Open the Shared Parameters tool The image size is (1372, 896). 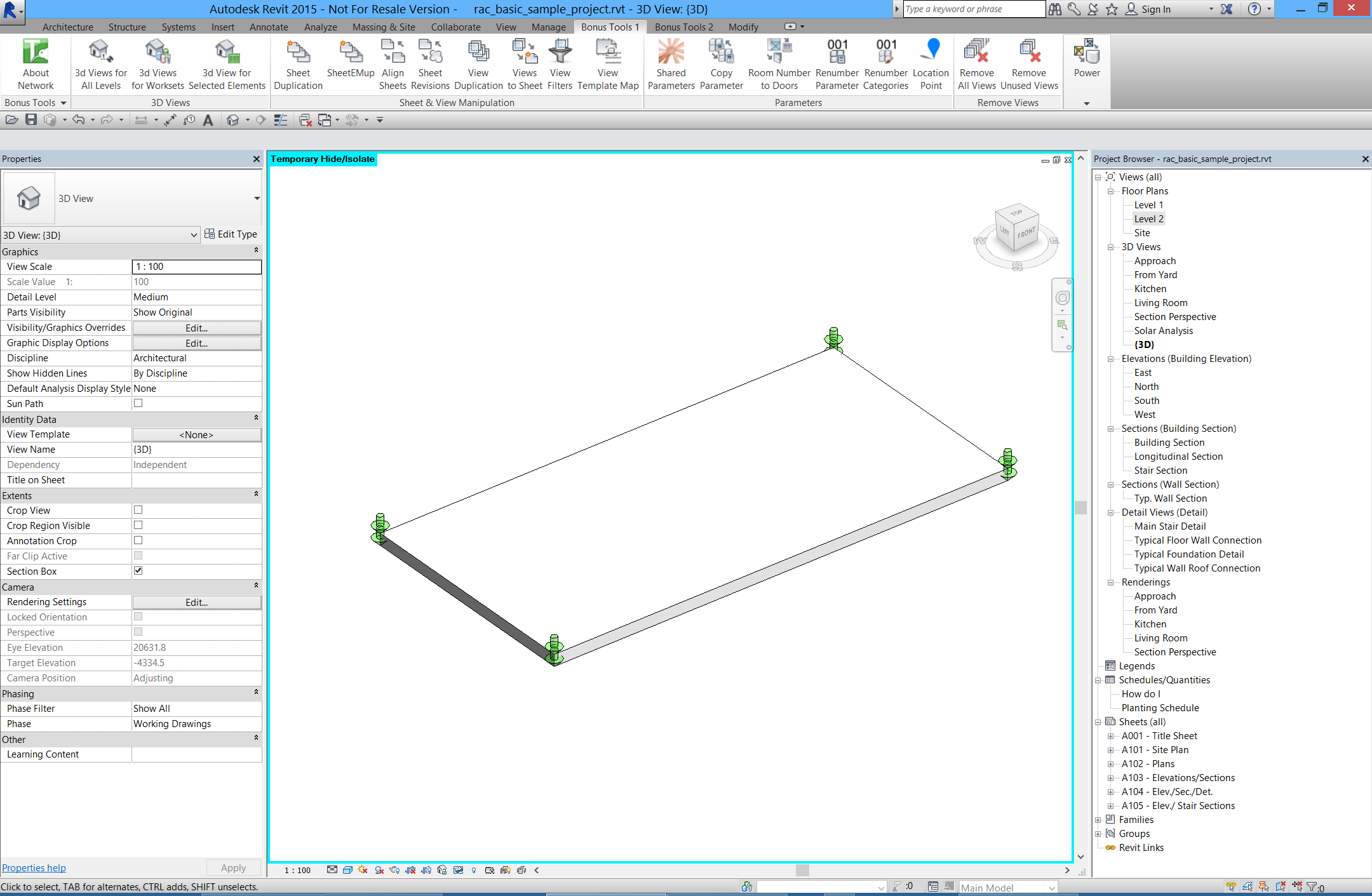coord(671,64)
